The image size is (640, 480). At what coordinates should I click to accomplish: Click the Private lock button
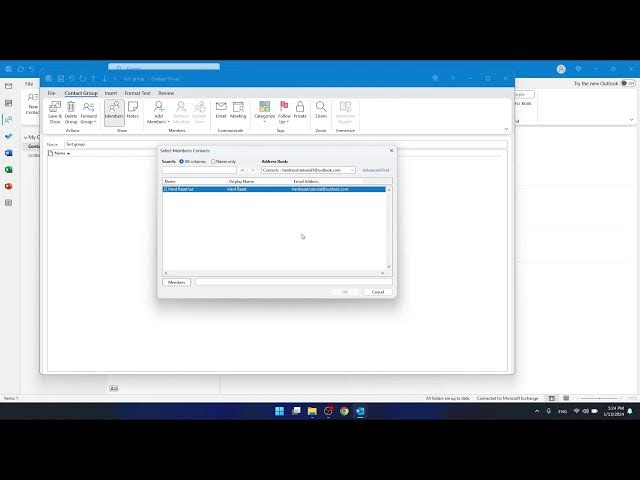tap(300, 111)
